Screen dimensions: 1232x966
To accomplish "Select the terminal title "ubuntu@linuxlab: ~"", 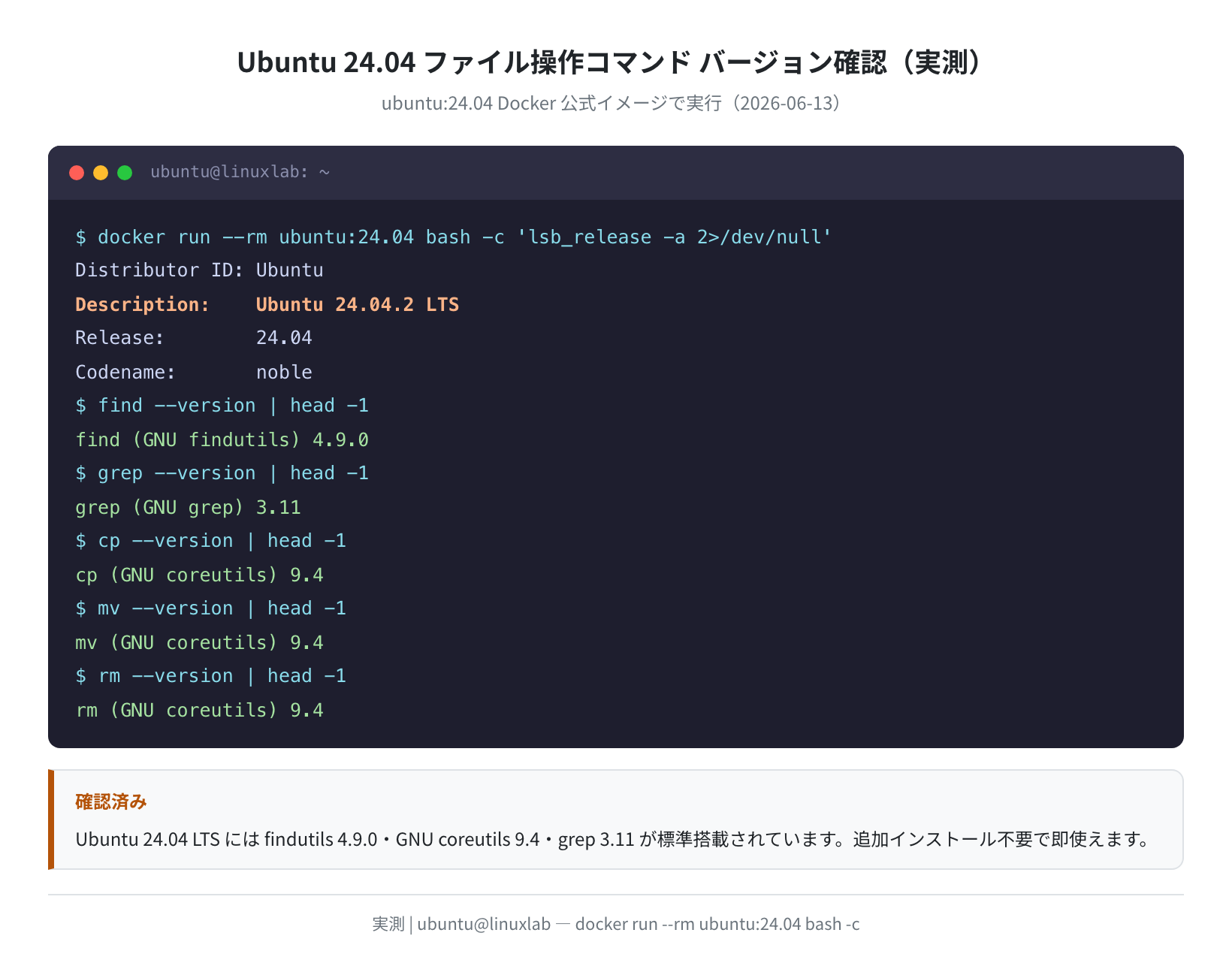I will (x=240, y=172).
